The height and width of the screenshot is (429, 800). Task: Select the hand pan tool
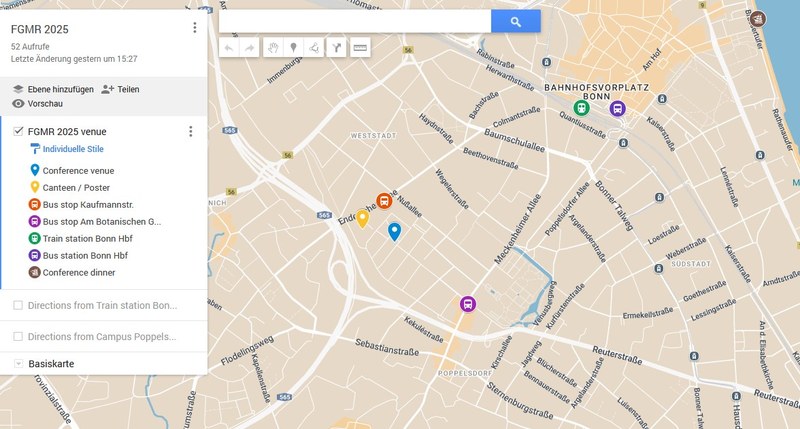[273, 48]
